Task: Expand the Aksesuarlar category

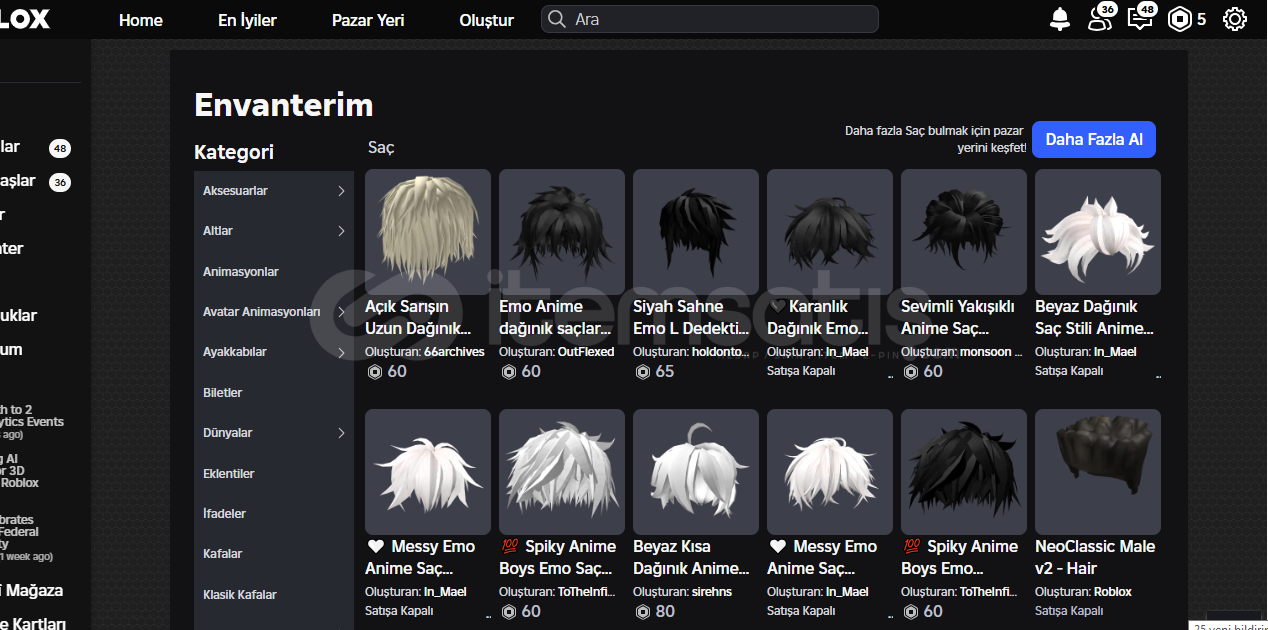Action: pyautogui.click(x=274, y=191)
